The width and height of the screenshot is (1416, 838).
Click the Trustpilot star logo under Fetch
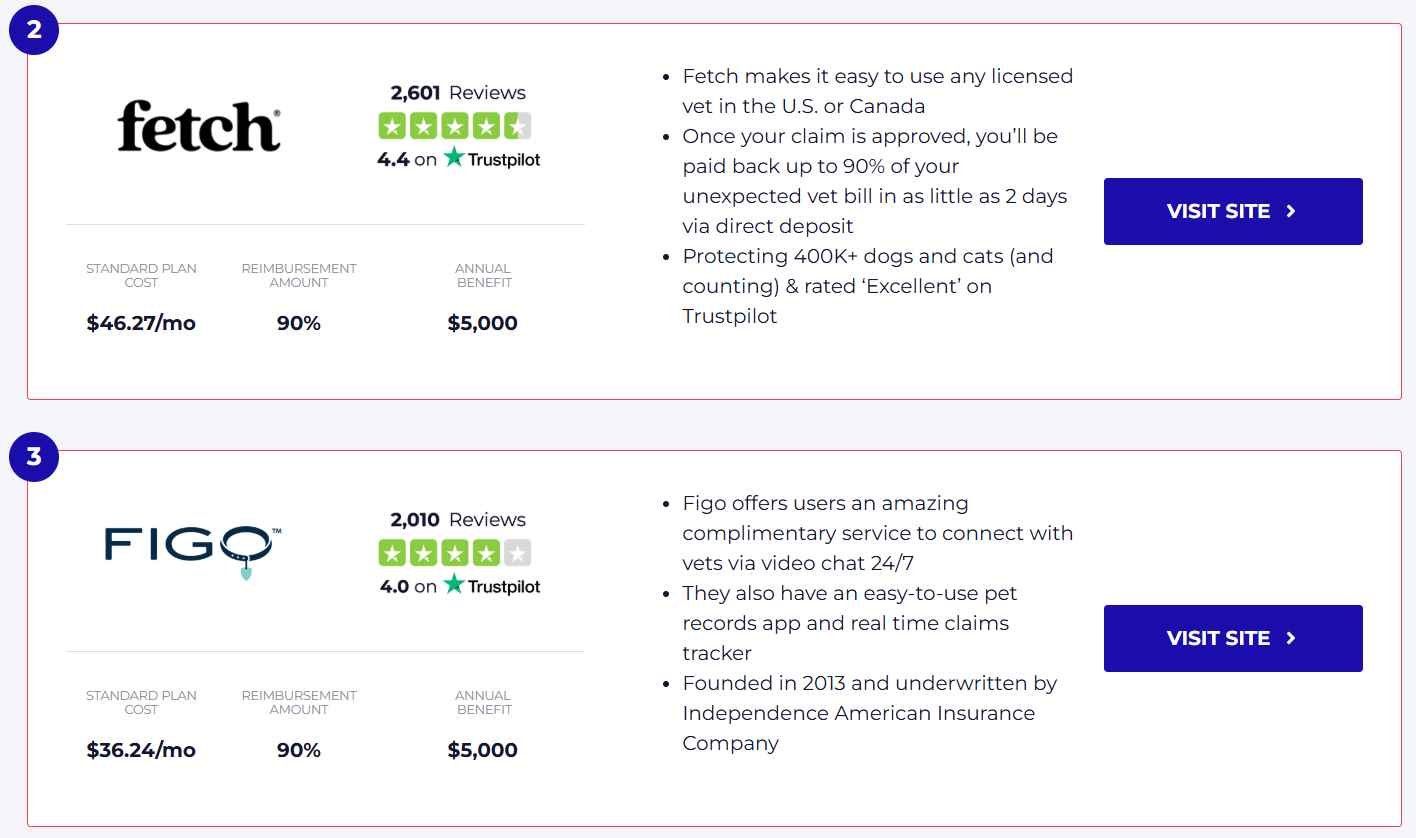click(x=454, y=157)
